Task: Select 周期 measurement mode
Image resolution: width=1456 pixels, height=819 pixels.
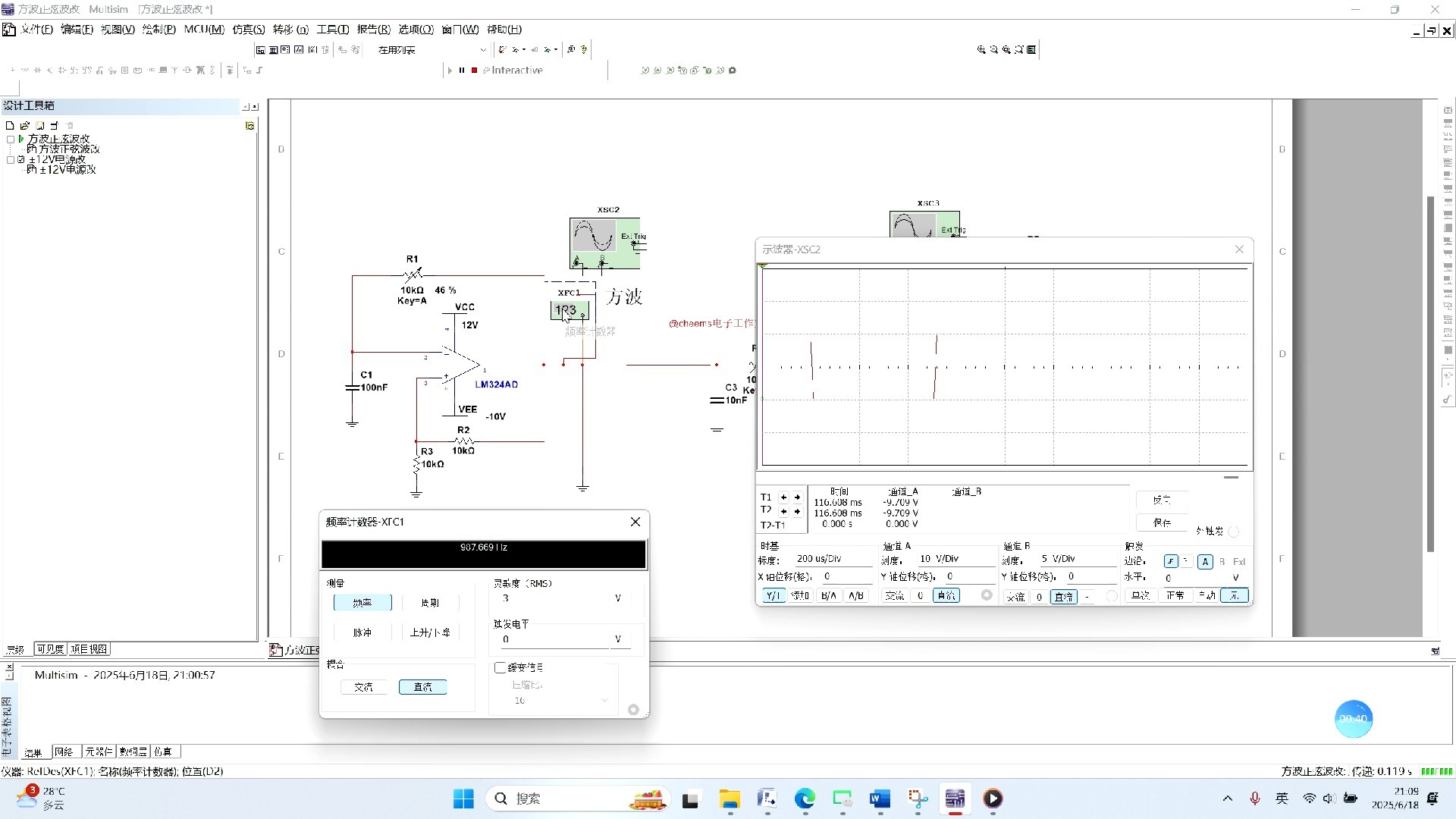Action: [429, 603]
